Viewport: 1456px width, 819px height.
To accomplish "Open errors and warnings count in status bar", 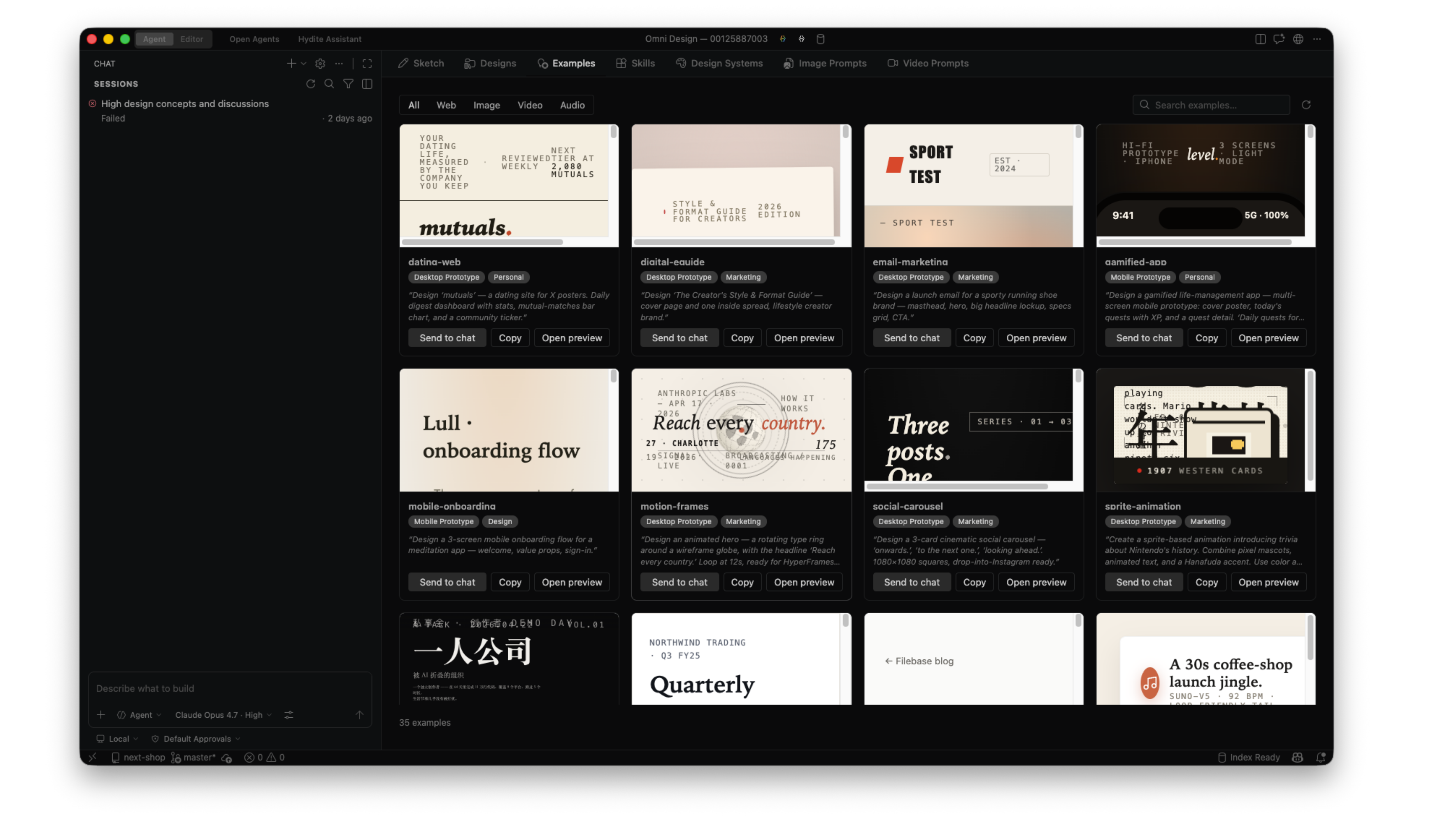I will [x=264, y=758].
